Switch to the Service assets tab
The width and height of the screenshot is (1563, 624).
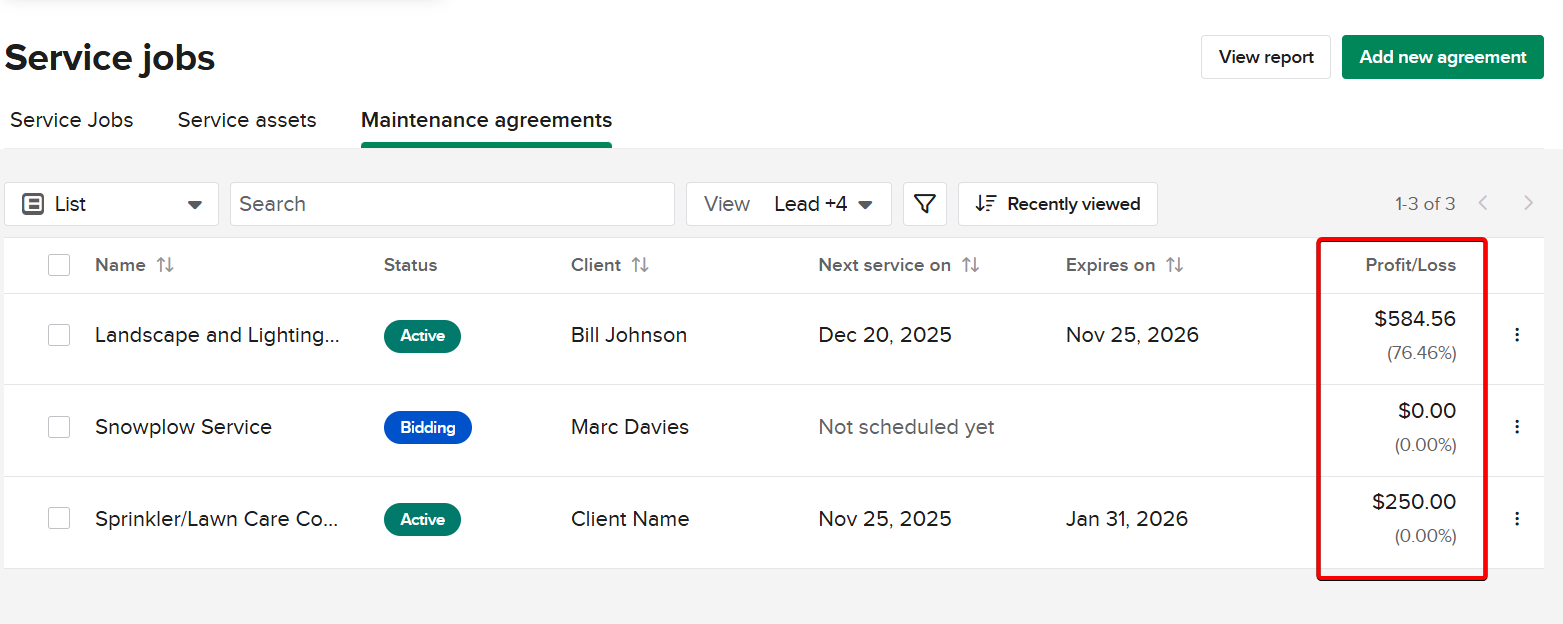coord(247,120)
